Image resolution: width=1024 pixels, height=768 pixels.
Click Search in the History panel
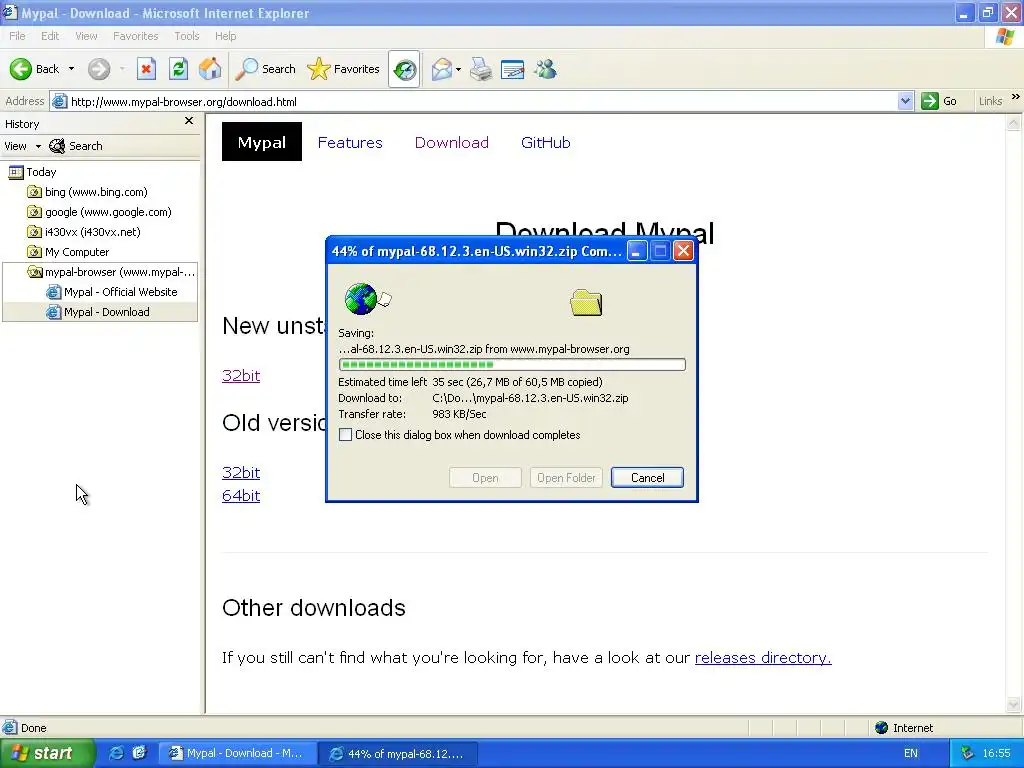[76, 146]
